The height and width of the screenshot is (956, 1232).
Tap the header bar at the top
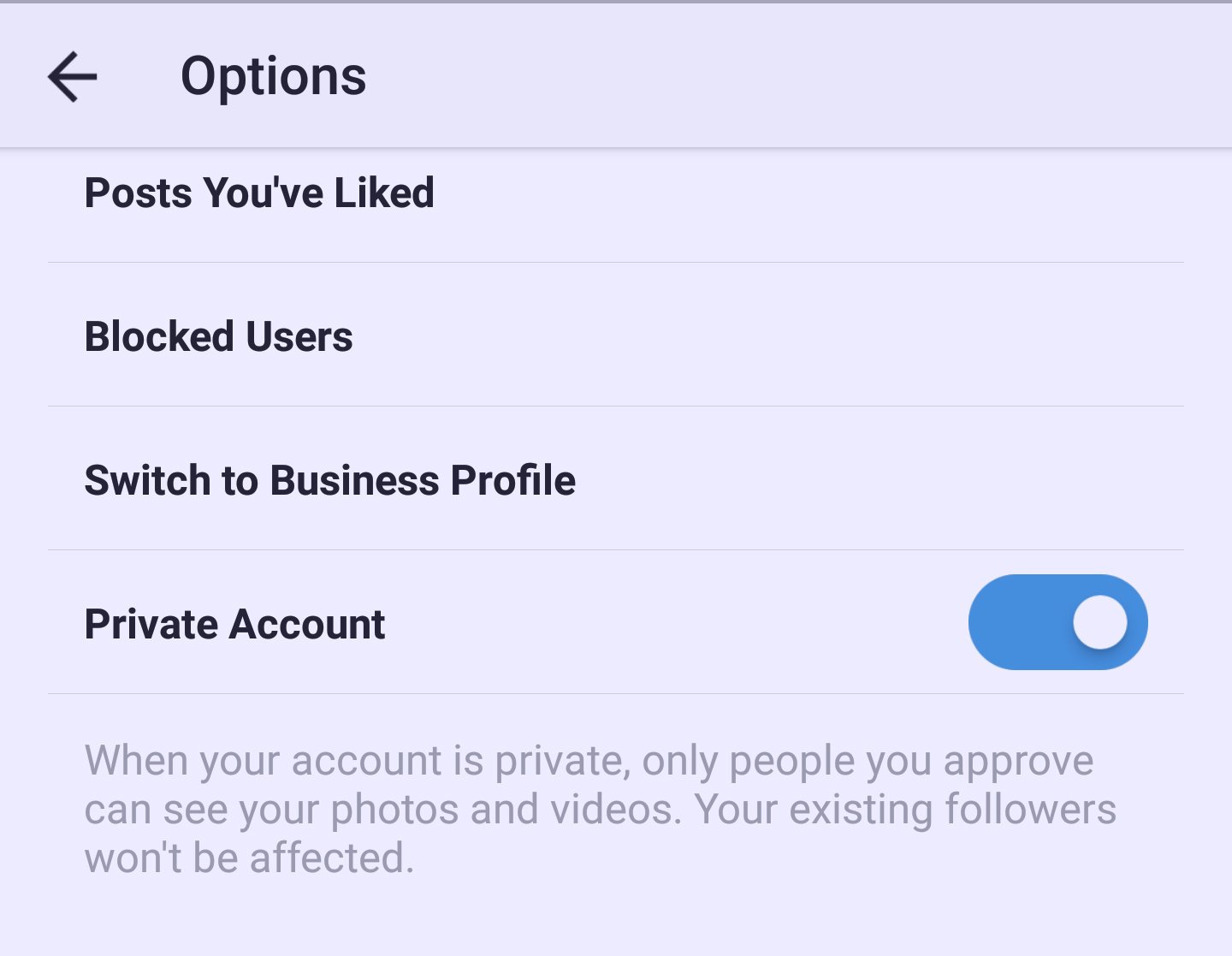pos(616,76)
